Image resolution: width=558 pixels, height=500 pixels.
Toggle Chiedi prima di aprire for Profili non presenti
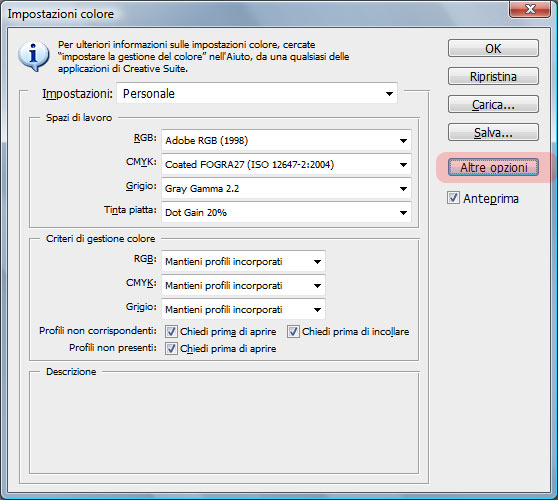171,348
